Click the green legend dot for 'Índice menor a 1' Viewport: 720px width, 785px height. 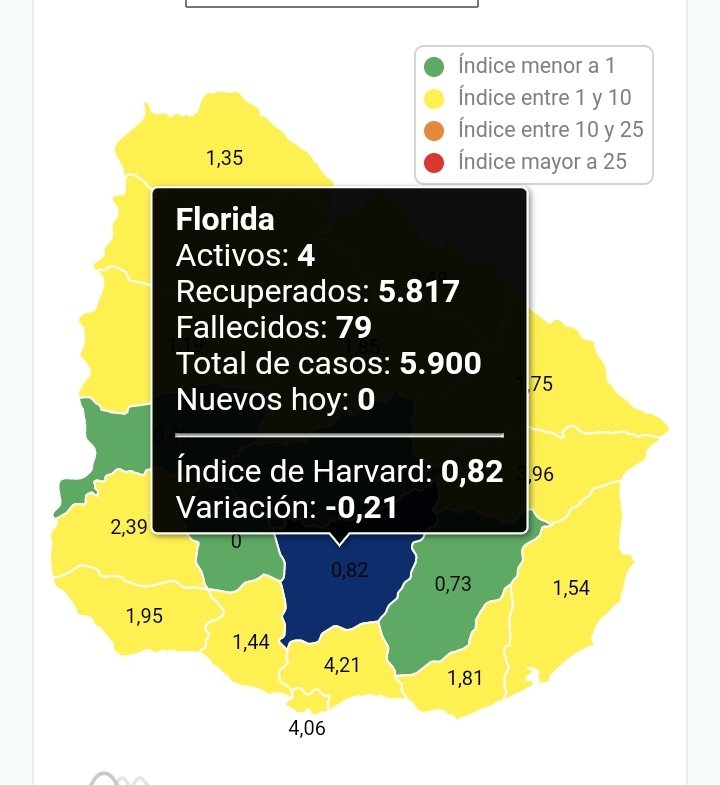tap(434, 67)
